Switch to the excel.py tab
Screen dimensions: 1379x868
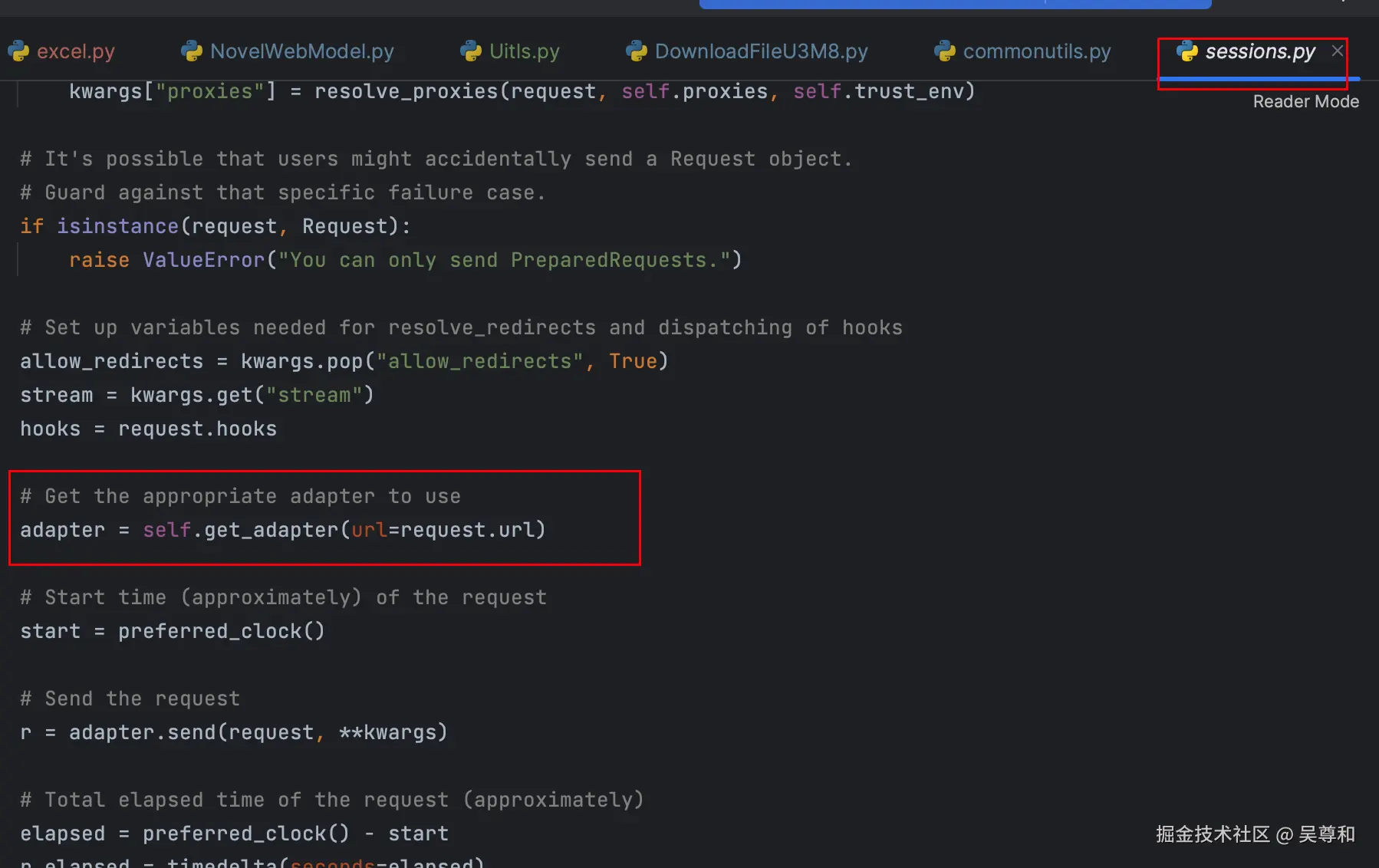[75, 51]
